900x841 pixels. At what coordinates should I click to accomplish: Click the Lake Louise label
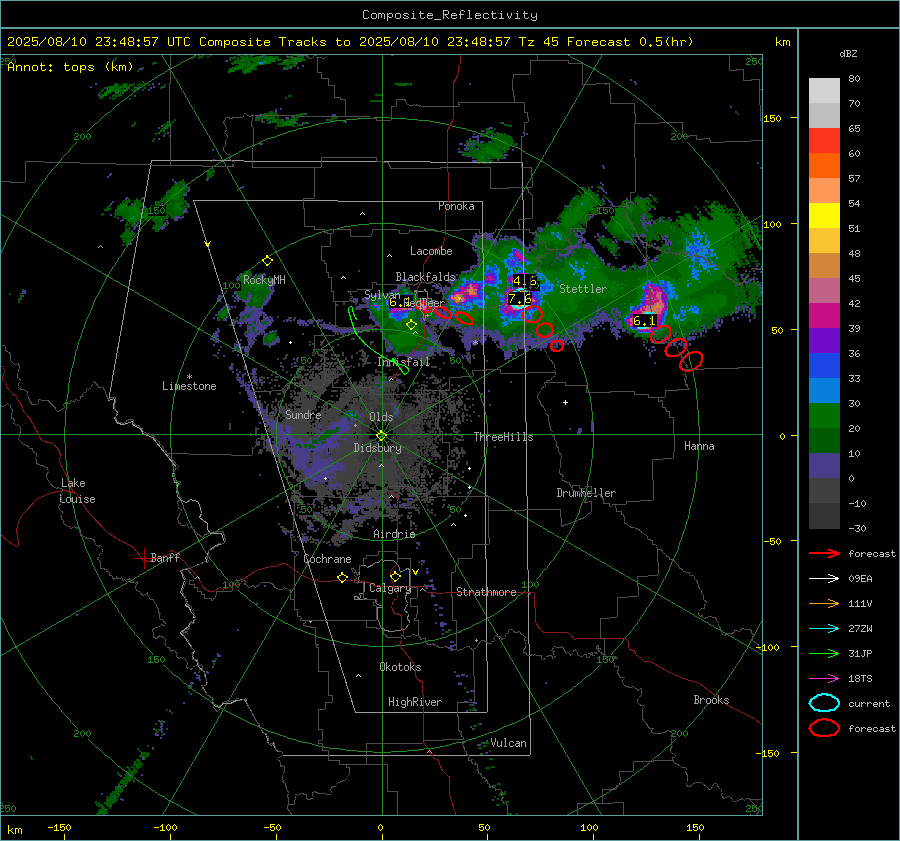(x=77, y=491)
